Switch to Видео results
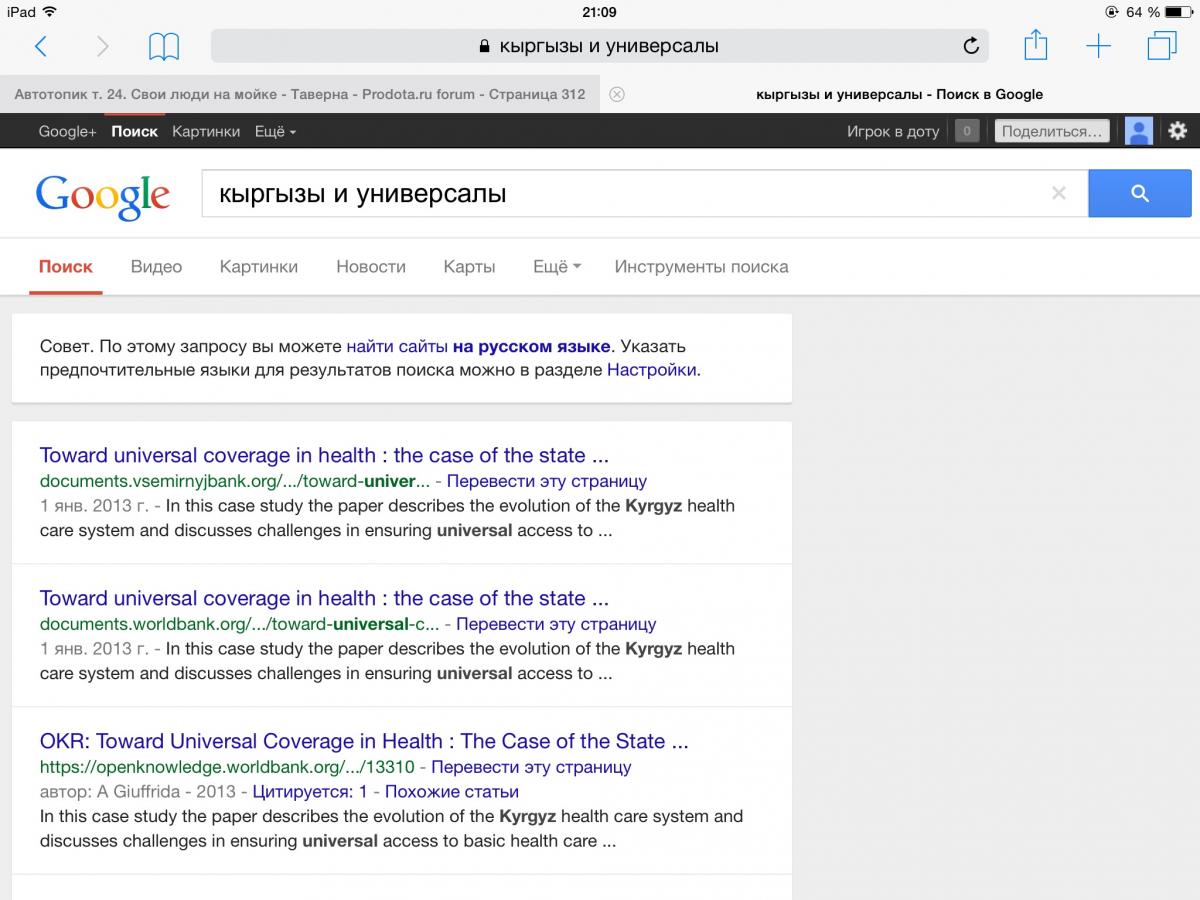The width and height of the screenshot is (1200, 900). click(x=156, y=267)
